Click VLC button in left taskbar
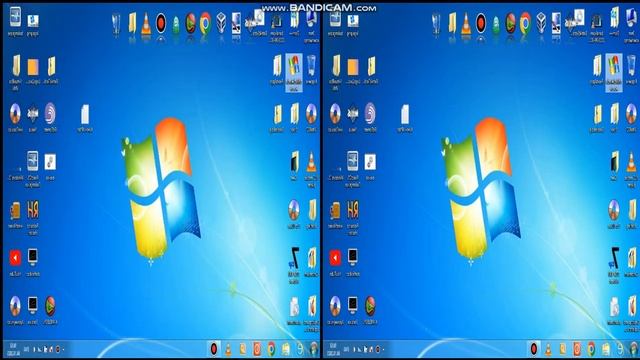640x360 pixels. [x=228, y=349]
